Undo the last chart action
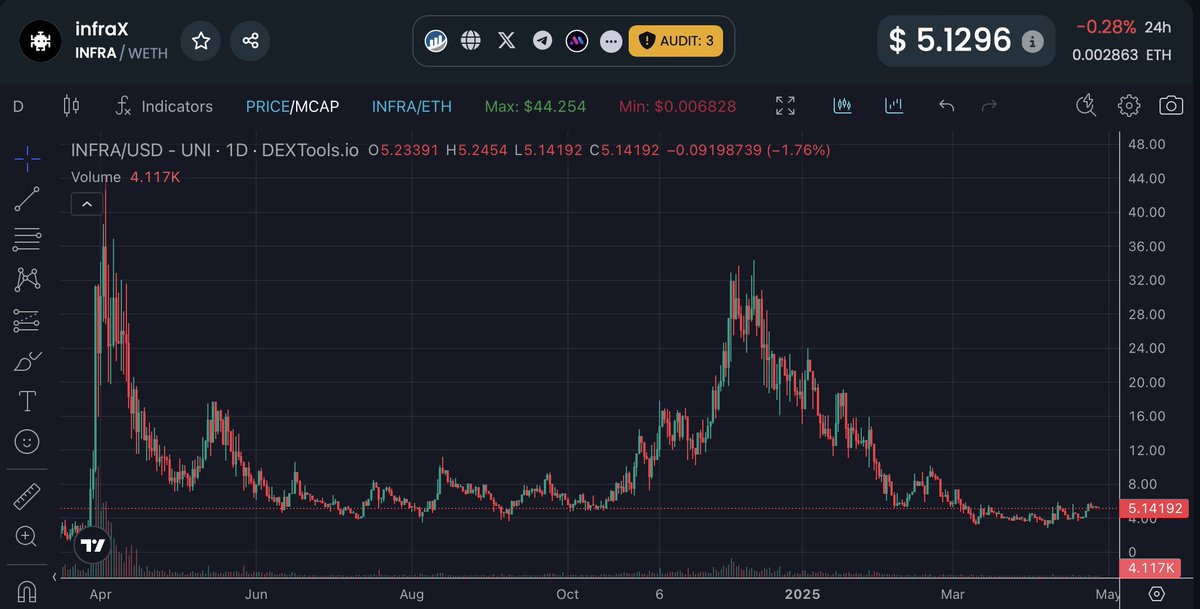The image size is (1200, 609). (x=946, y=106)
